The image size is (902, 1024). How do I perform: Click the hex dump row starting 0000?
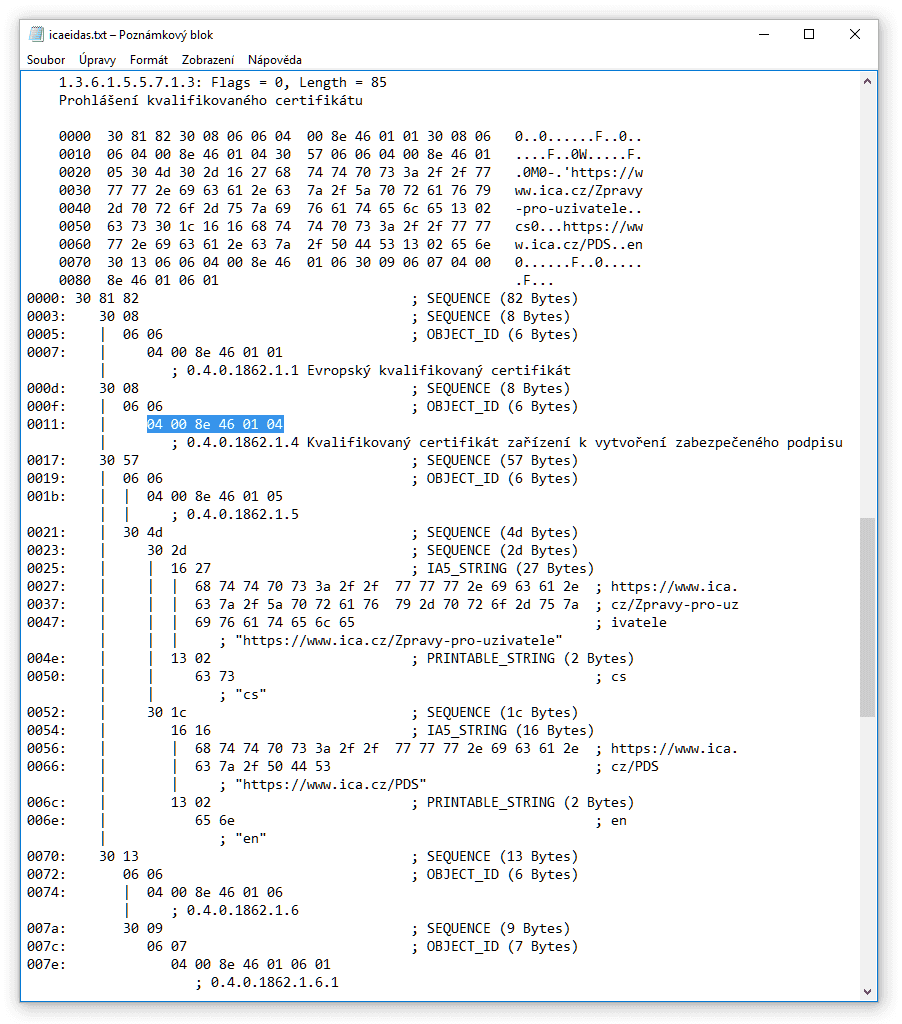(351, 136)
